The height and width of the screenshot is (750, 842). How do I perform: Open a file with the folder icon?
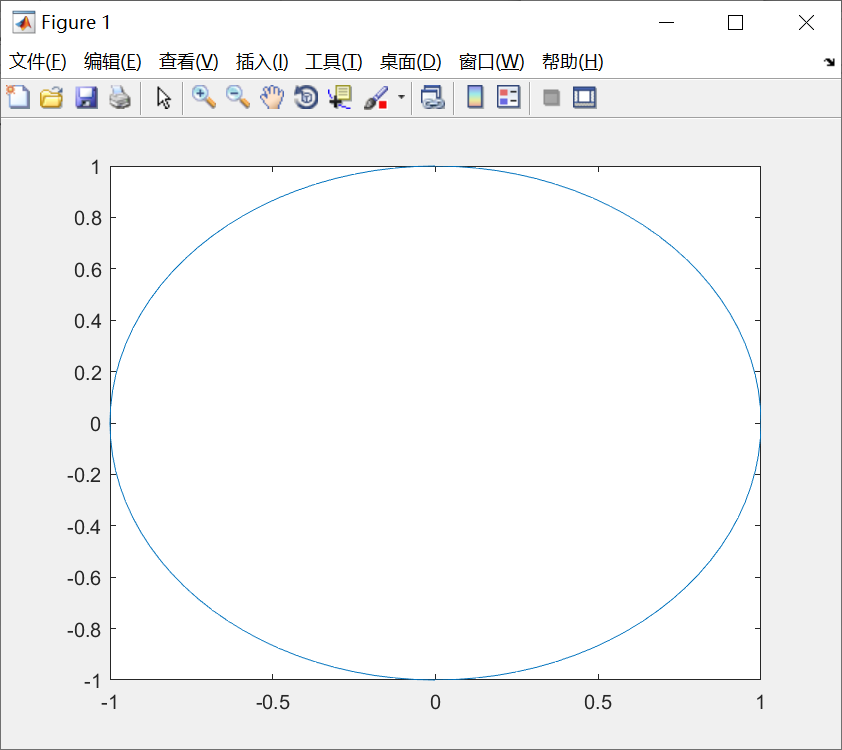pyautogui.click(x=52, y=98)
